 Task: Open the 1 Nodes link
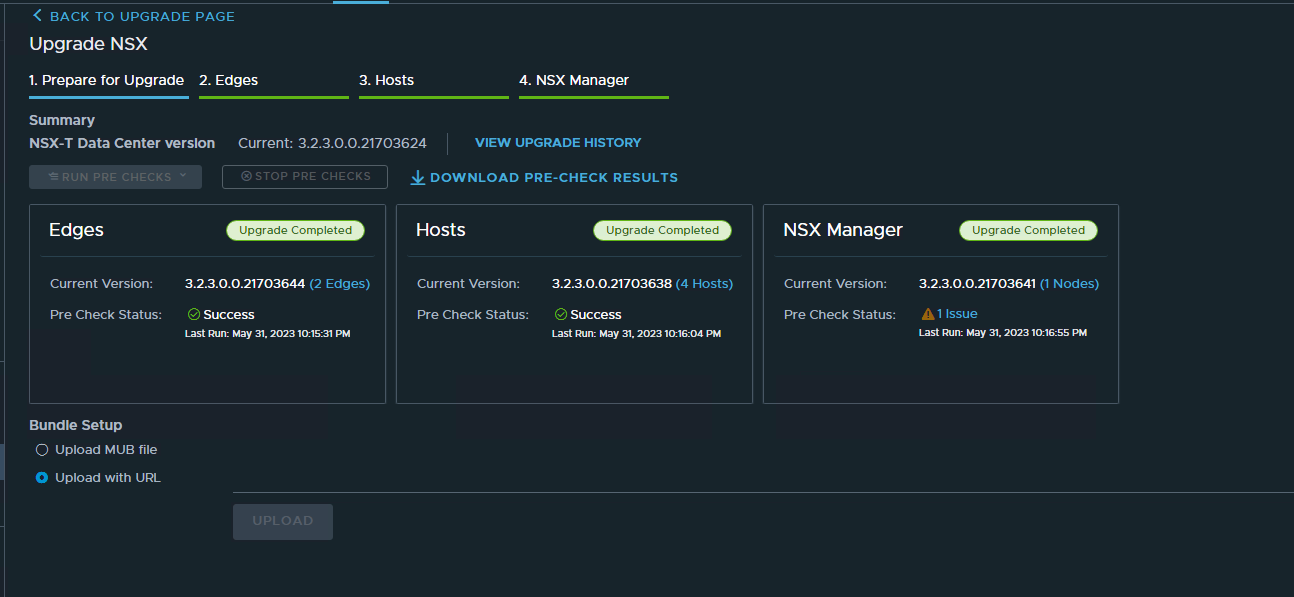click(1069, 284)
